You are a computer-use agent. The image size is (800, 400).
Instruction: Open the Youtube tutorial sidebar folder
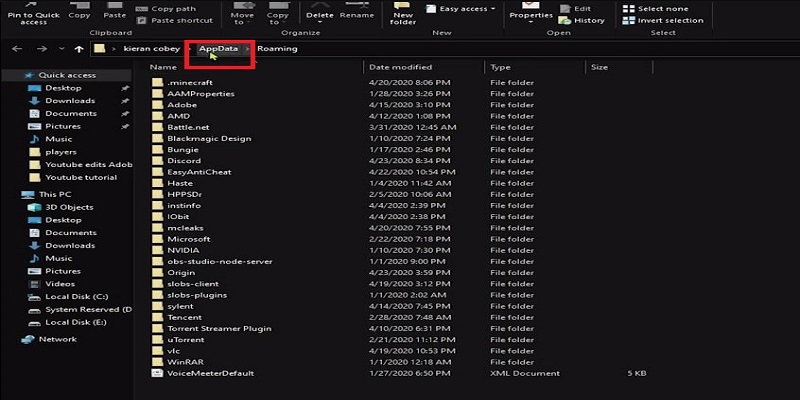[x=81, y=177]
